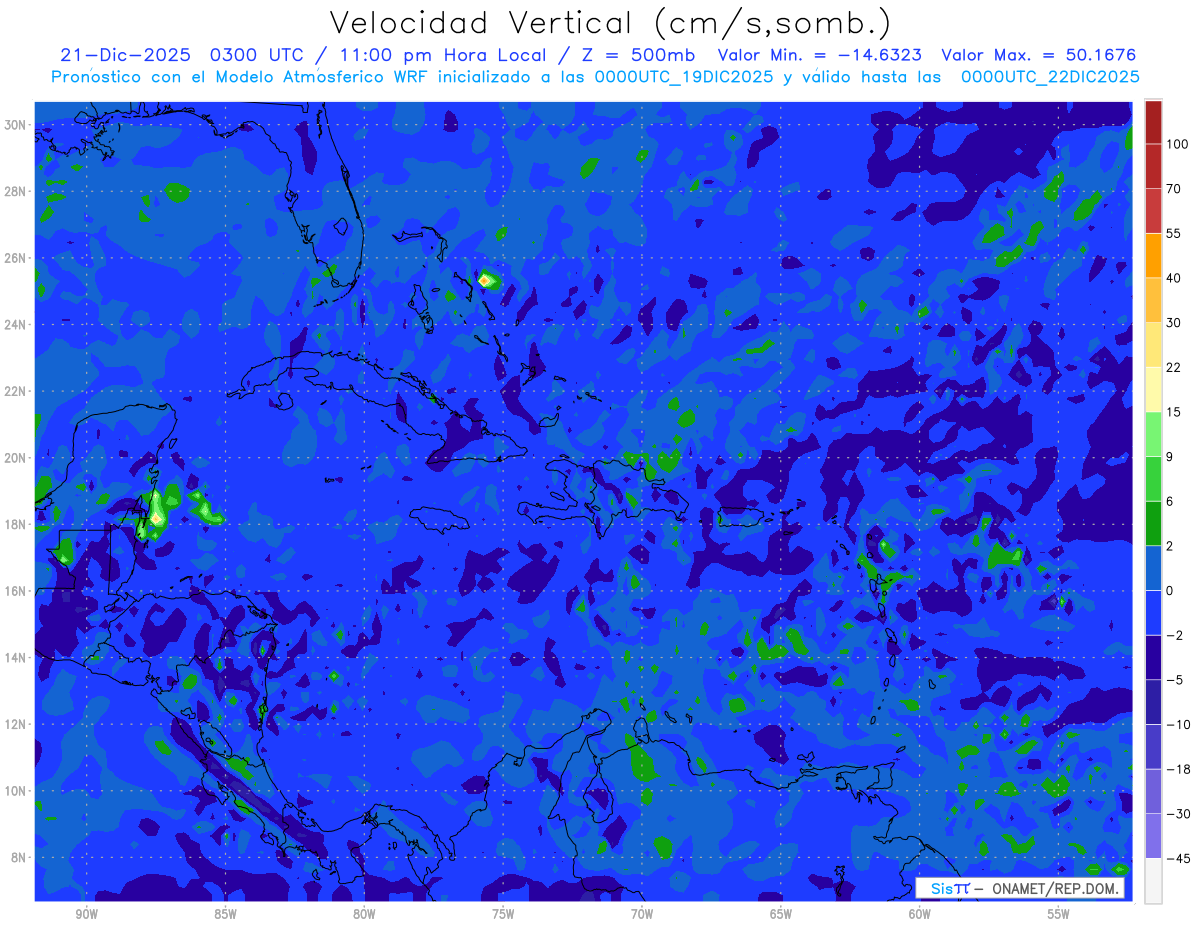Click the latitude label "28N"
The width and height of the screenshot is (1200, 927).
click(17, 191)
